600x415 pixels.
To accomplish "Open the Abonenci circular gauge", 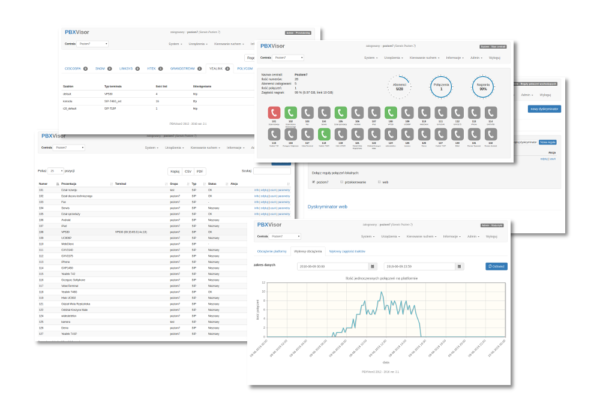I will click(x=399, y=87).
